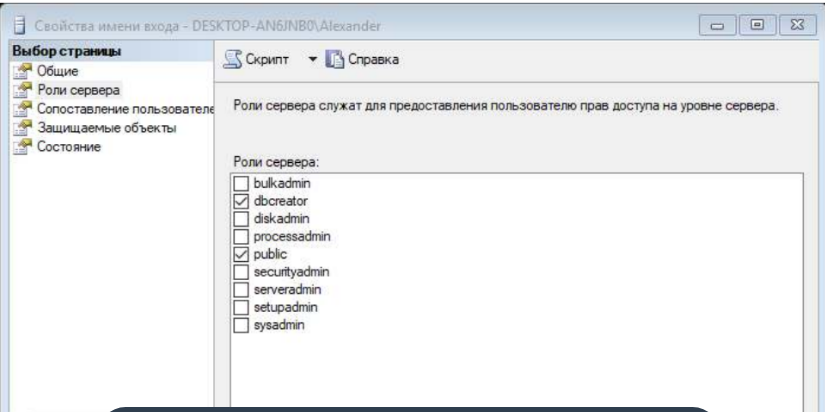Select the Общие page
The height and width of the screenshot is (412, 825).
point(57,71)
